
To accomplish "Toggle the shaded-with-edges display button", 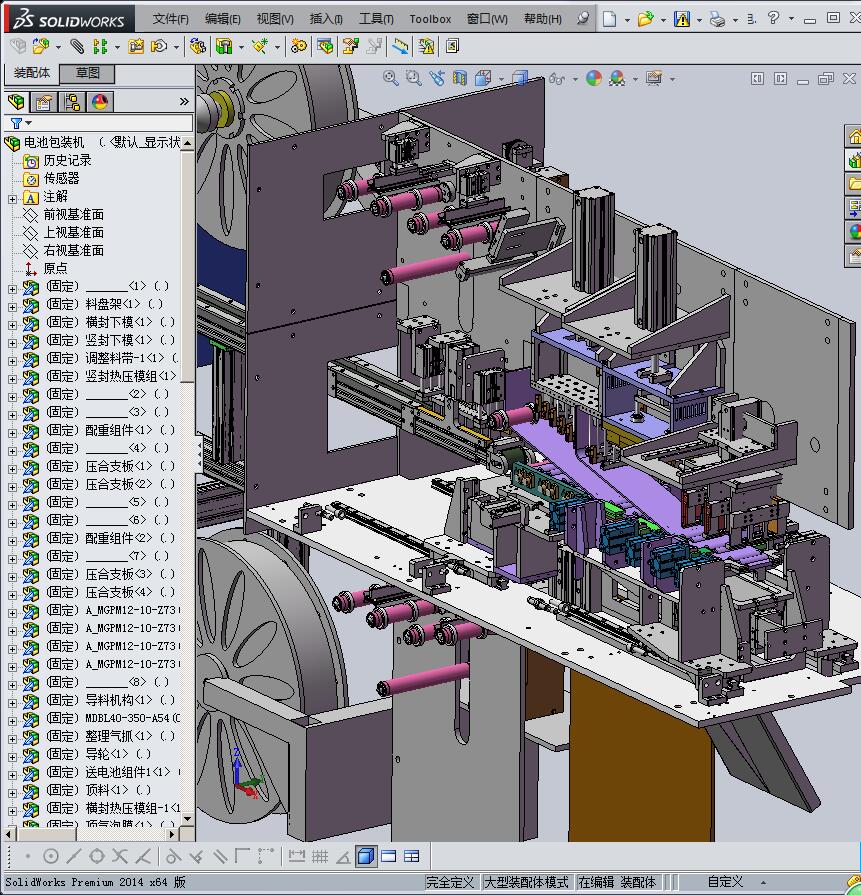I will click(x=366, y=856).
